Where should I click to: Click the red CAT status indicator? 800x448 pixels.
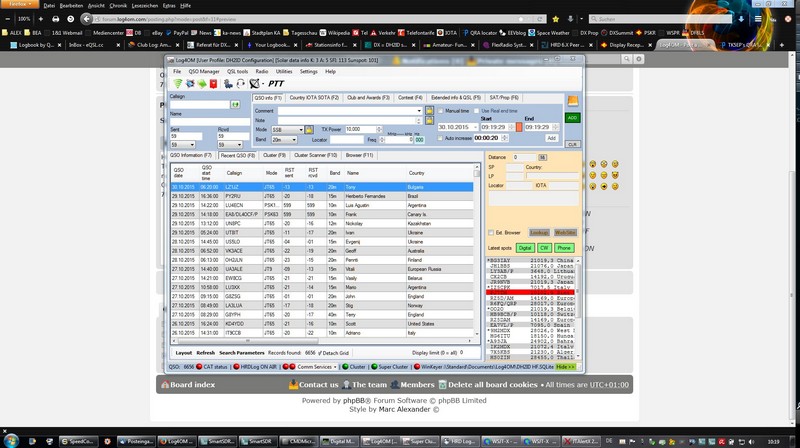point(199,367)
